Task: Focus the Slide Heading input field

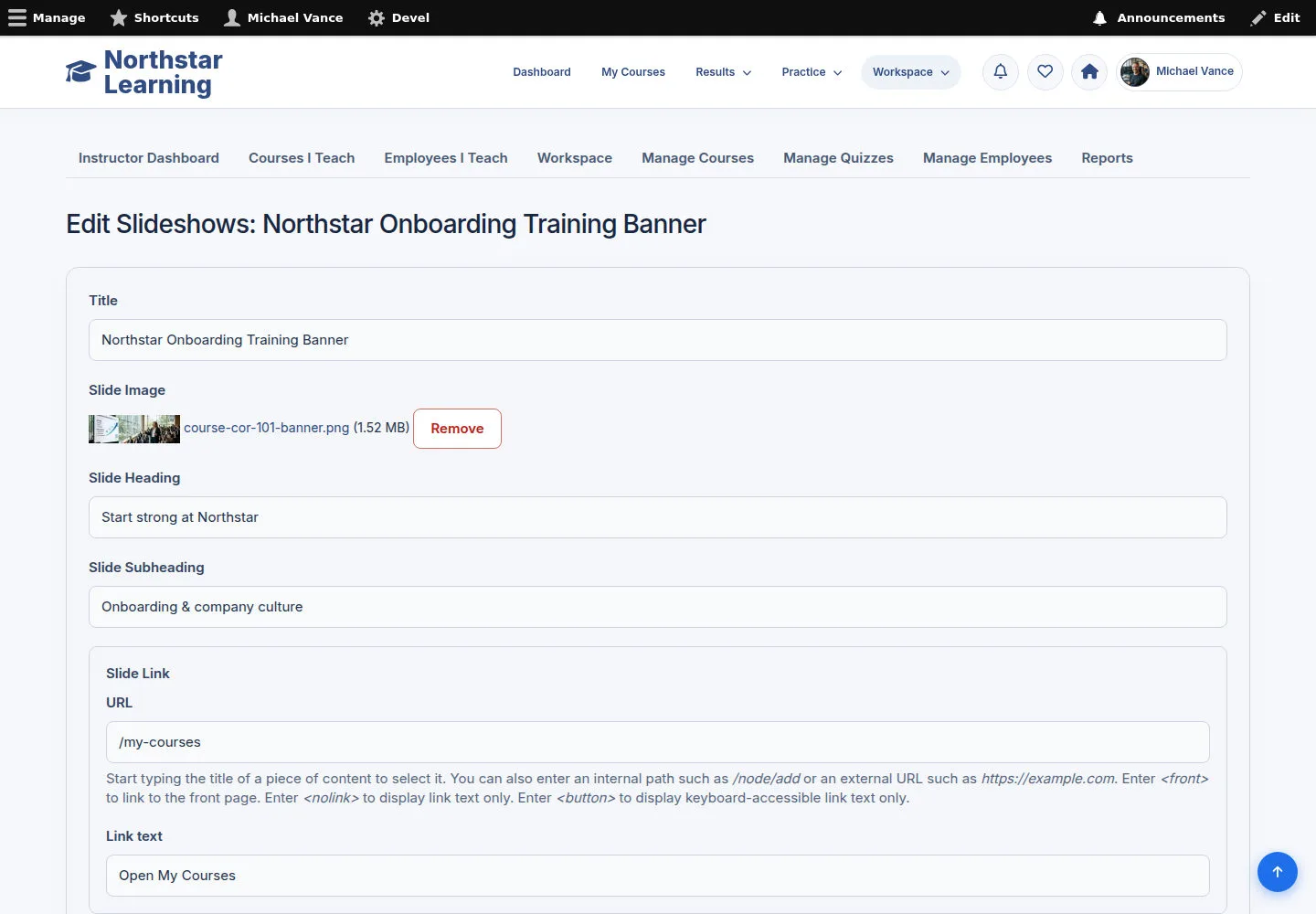Action: [x=658, y=517]
